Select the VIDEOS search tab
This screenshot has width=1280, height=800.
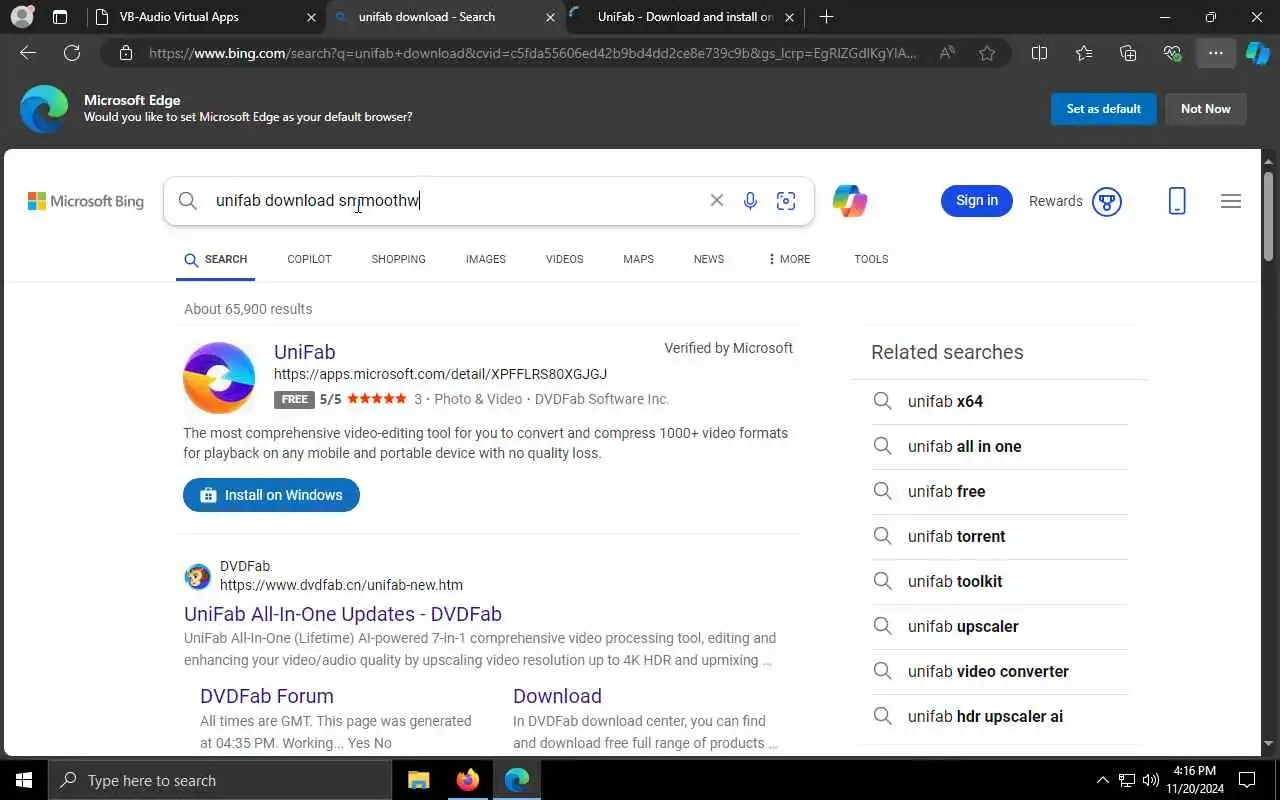tap(564, 259)
